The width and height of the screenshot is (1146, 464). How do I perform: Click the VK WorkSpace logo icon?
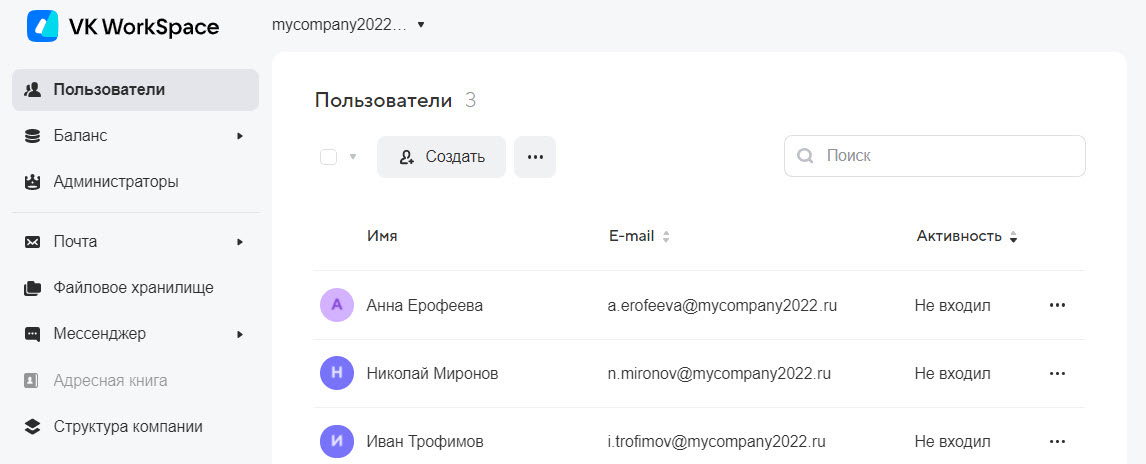(42, 26)
